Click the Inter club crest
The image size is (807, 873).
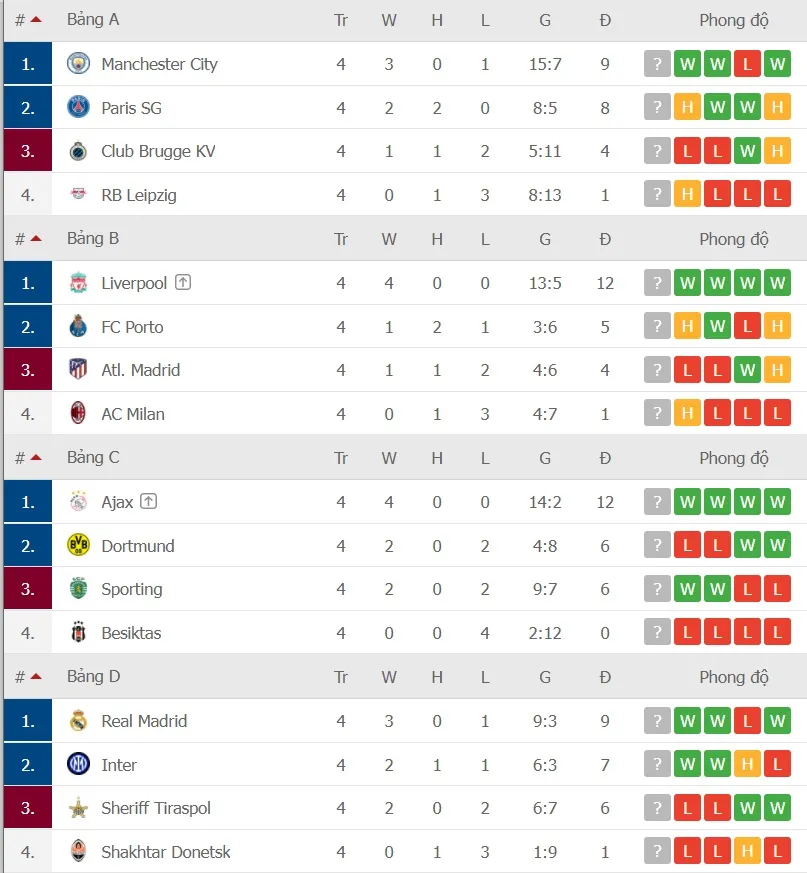coord(80,764)
